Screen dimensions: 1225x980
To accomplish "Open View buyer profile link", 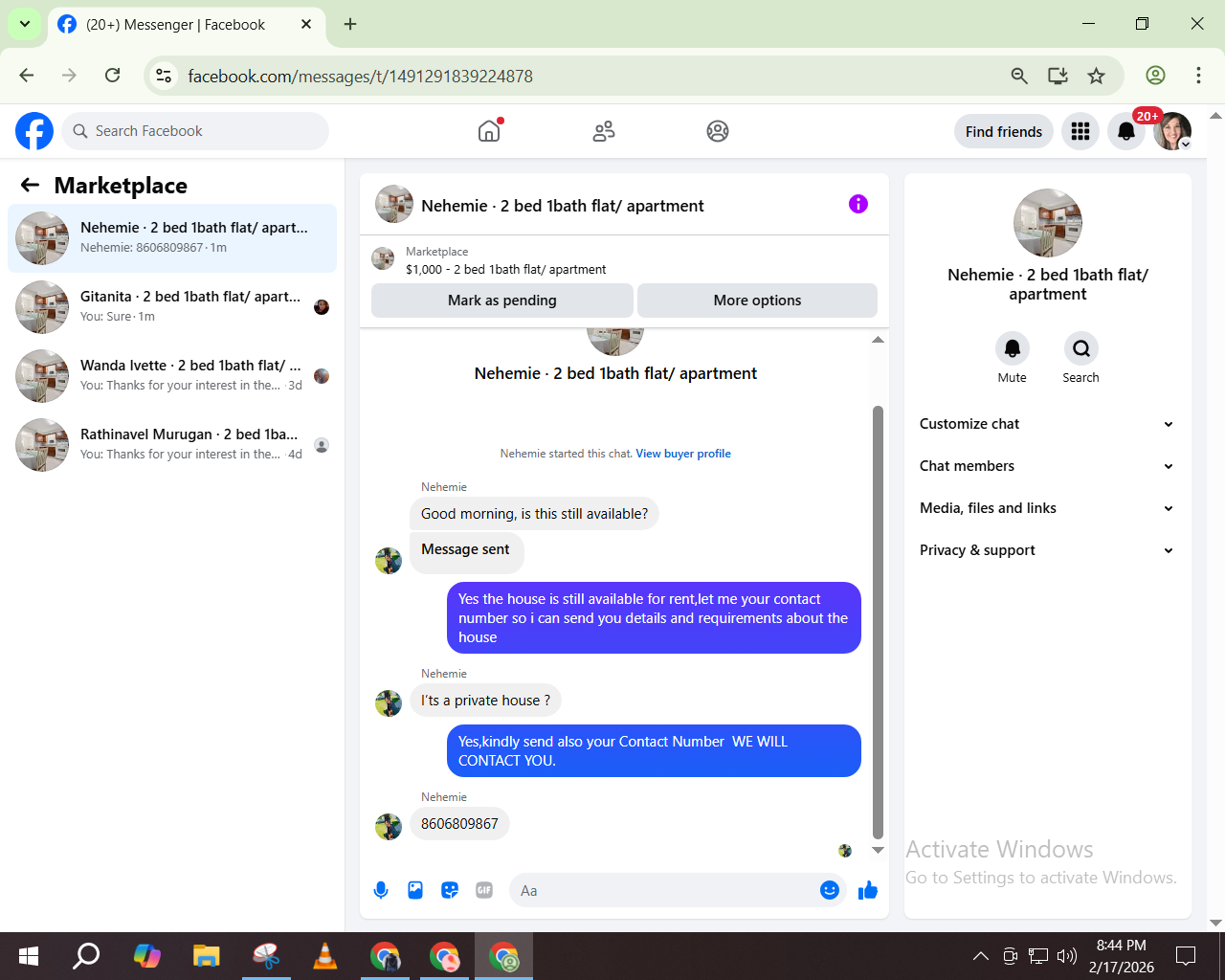I will pos(683,454).
